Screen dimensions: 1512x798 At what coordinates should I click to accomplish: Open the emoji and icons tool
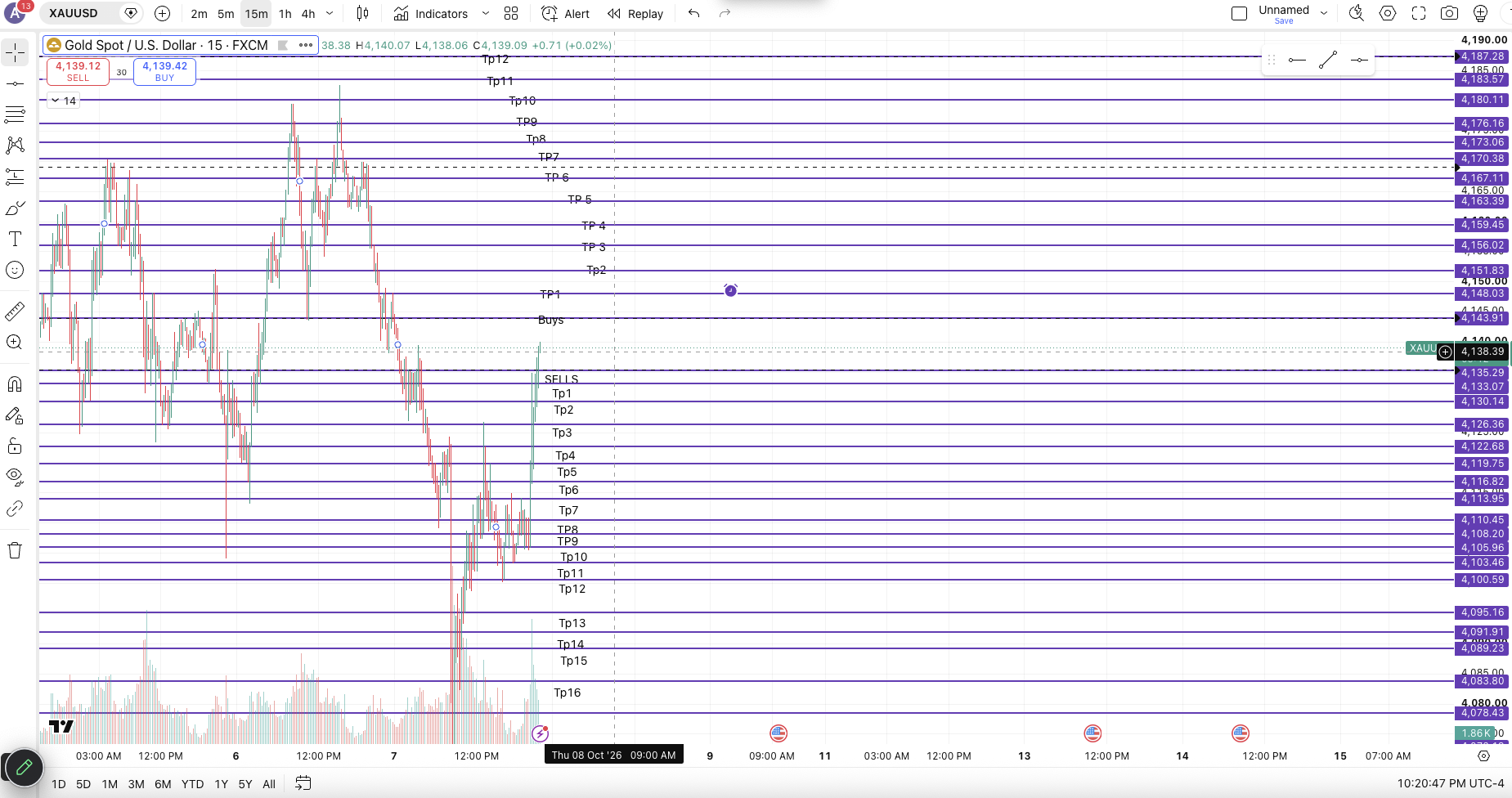pos(15,270)
